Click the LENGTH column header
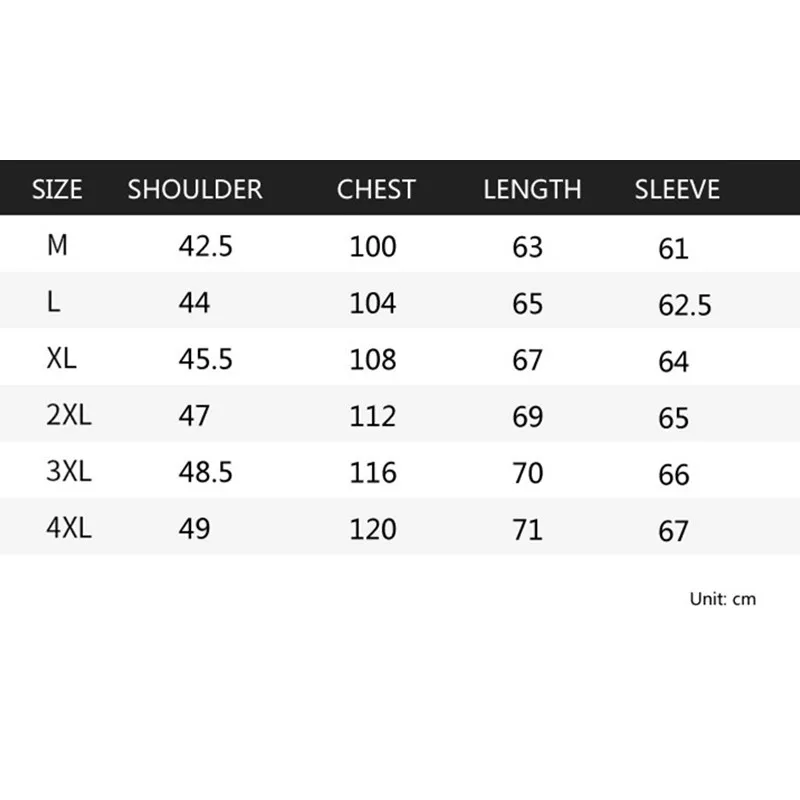 (x=532, y=189)
